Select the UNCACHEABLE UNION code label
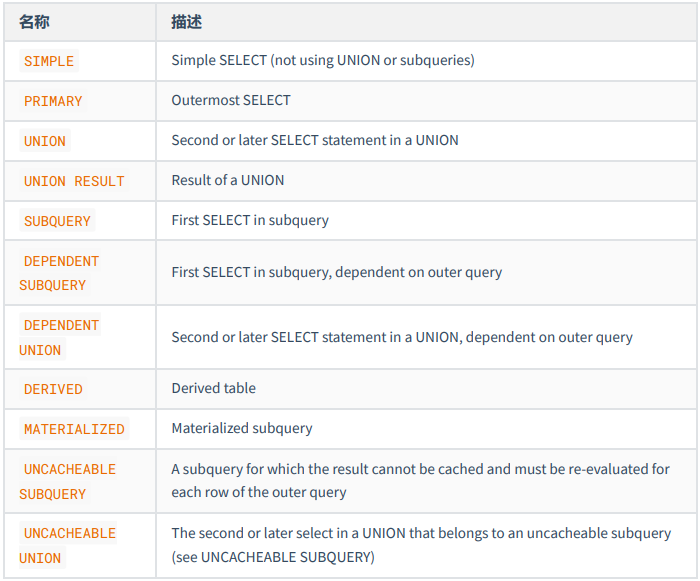This screenshot has width=700, height=581. (69, 545)
